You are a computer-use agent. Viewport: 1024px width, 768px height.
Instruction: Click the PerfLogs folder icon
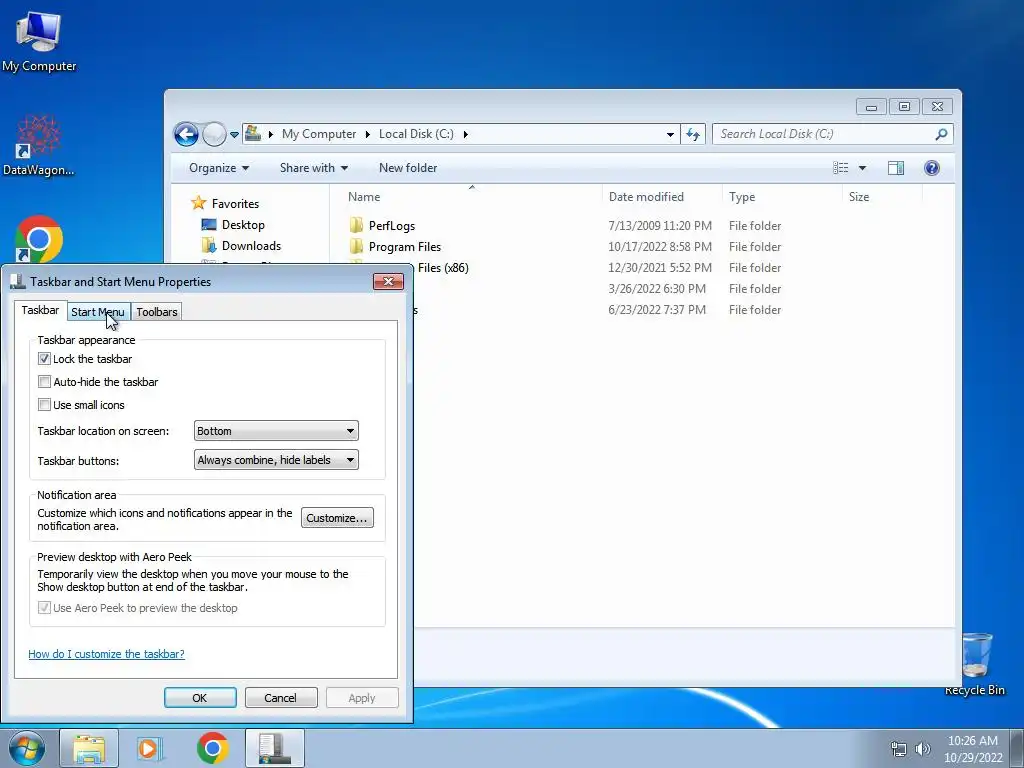[357, 225]
